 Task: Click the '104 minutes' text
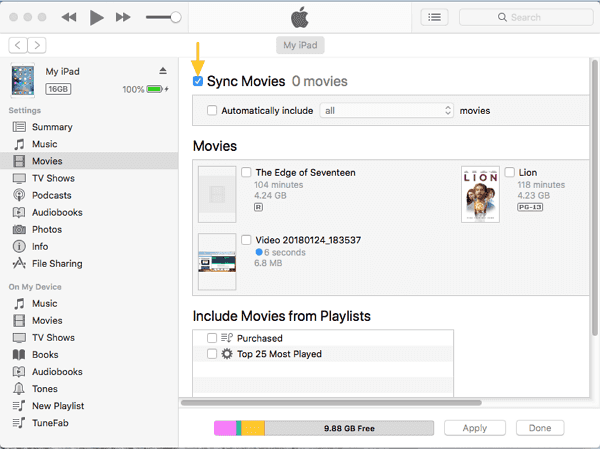279,184
